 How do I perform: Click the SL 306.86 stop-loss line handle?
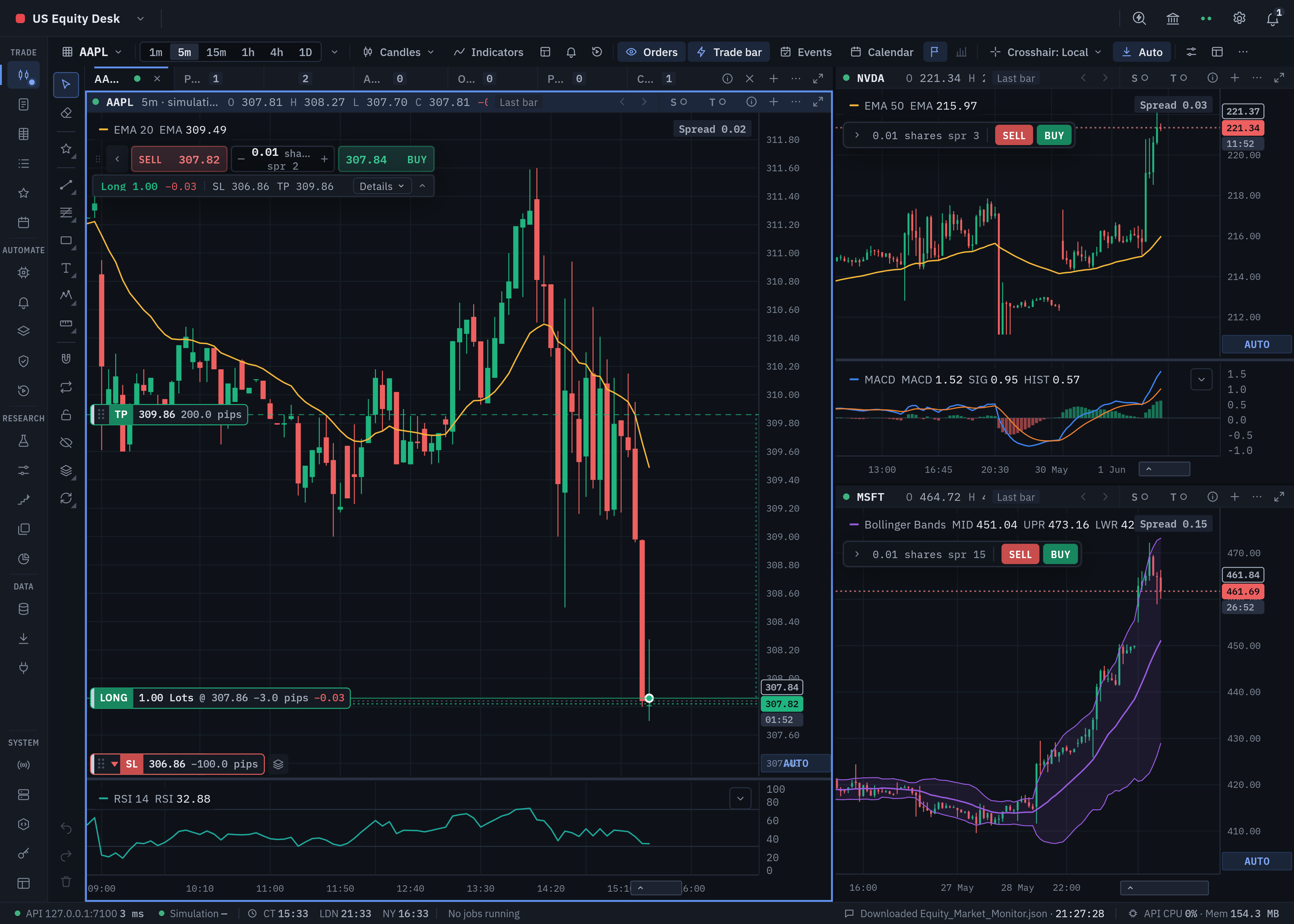[x=177, y=764]
